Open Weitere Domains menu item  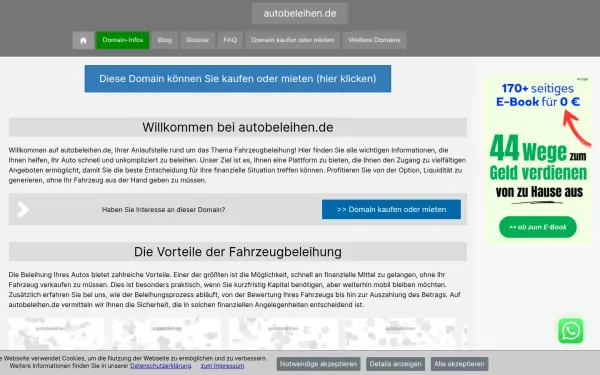pos(374,40)
